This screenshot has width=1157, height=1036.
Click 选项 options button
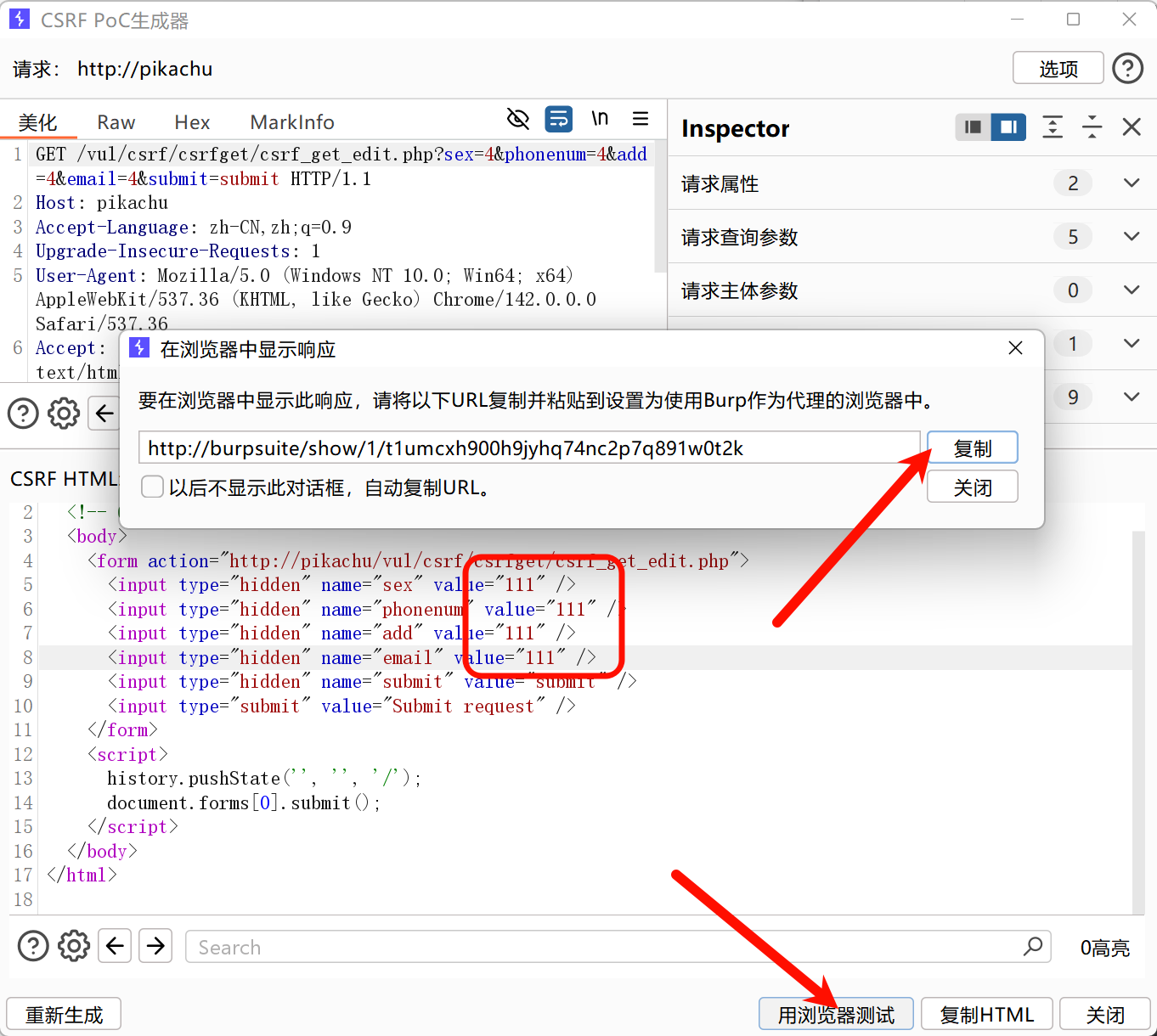pyautogui.click(x=1058, y=68)
